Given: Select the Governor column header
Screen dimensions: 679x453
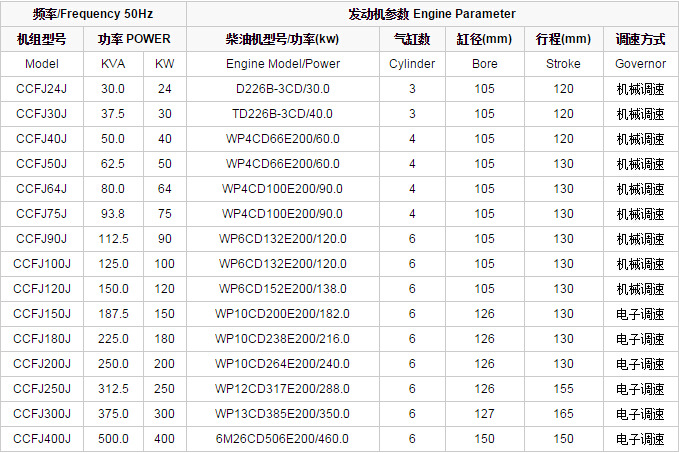Looking at the screenshot, I should (640, 64).
